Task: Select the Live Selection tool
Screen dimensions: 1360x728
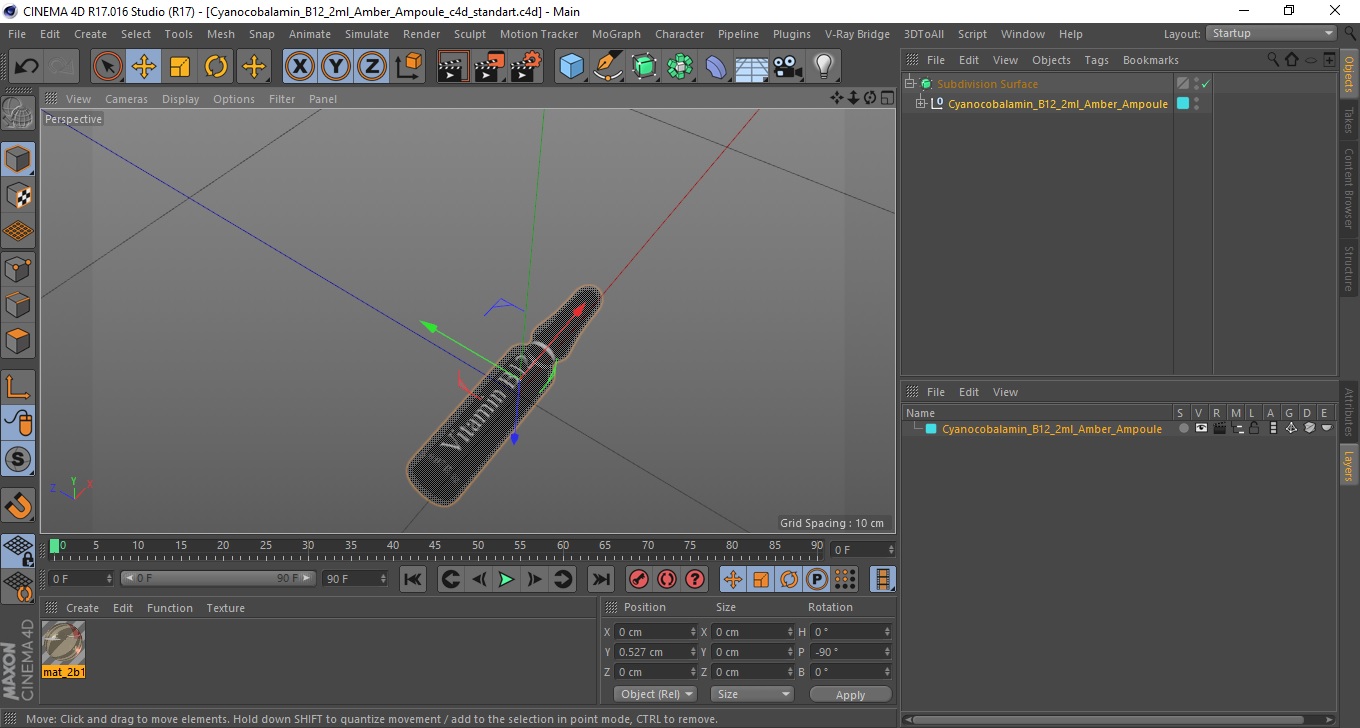Action: [108, 67]
